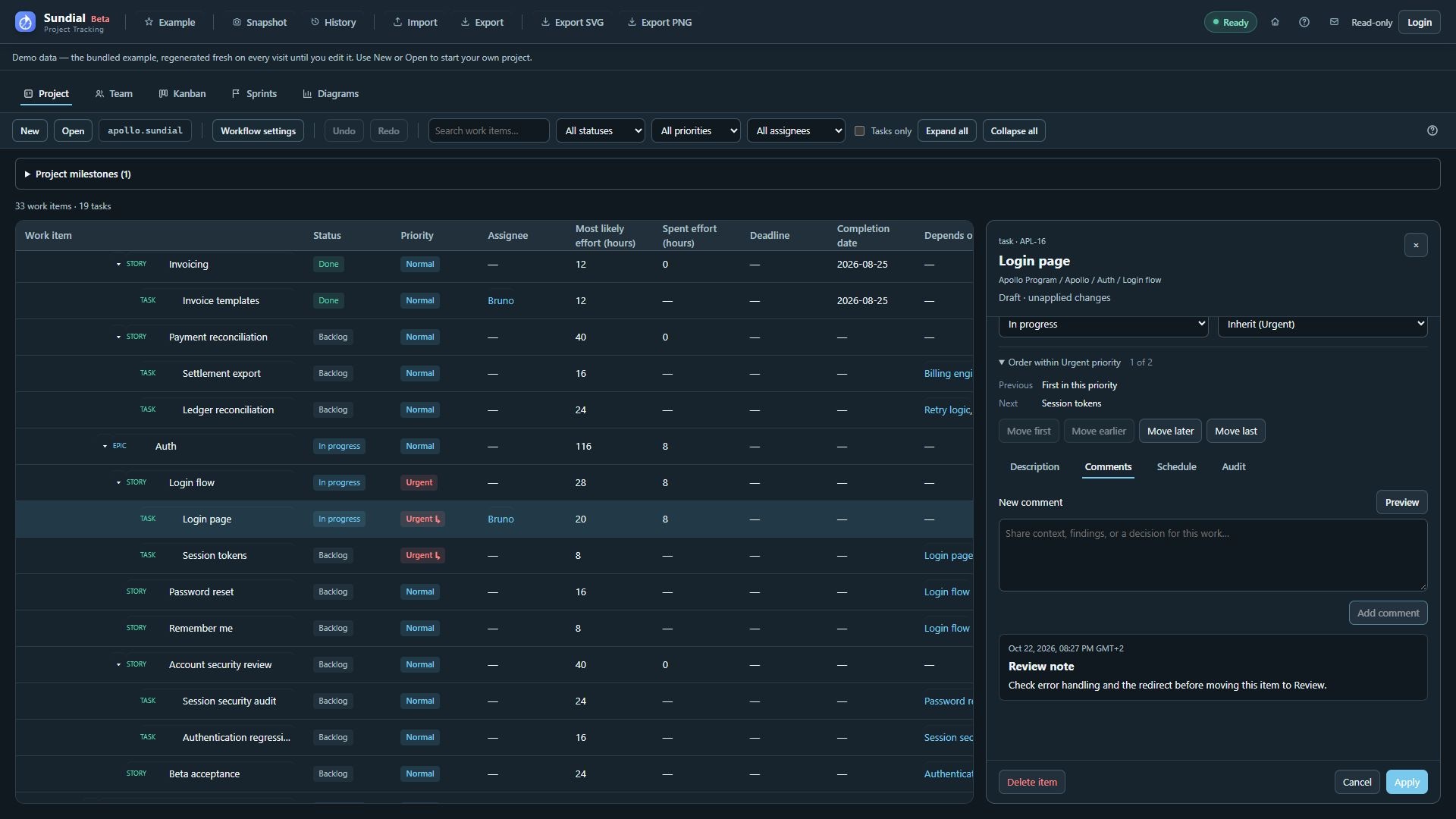
Task: Export the project as PNG
Action: 660,22
